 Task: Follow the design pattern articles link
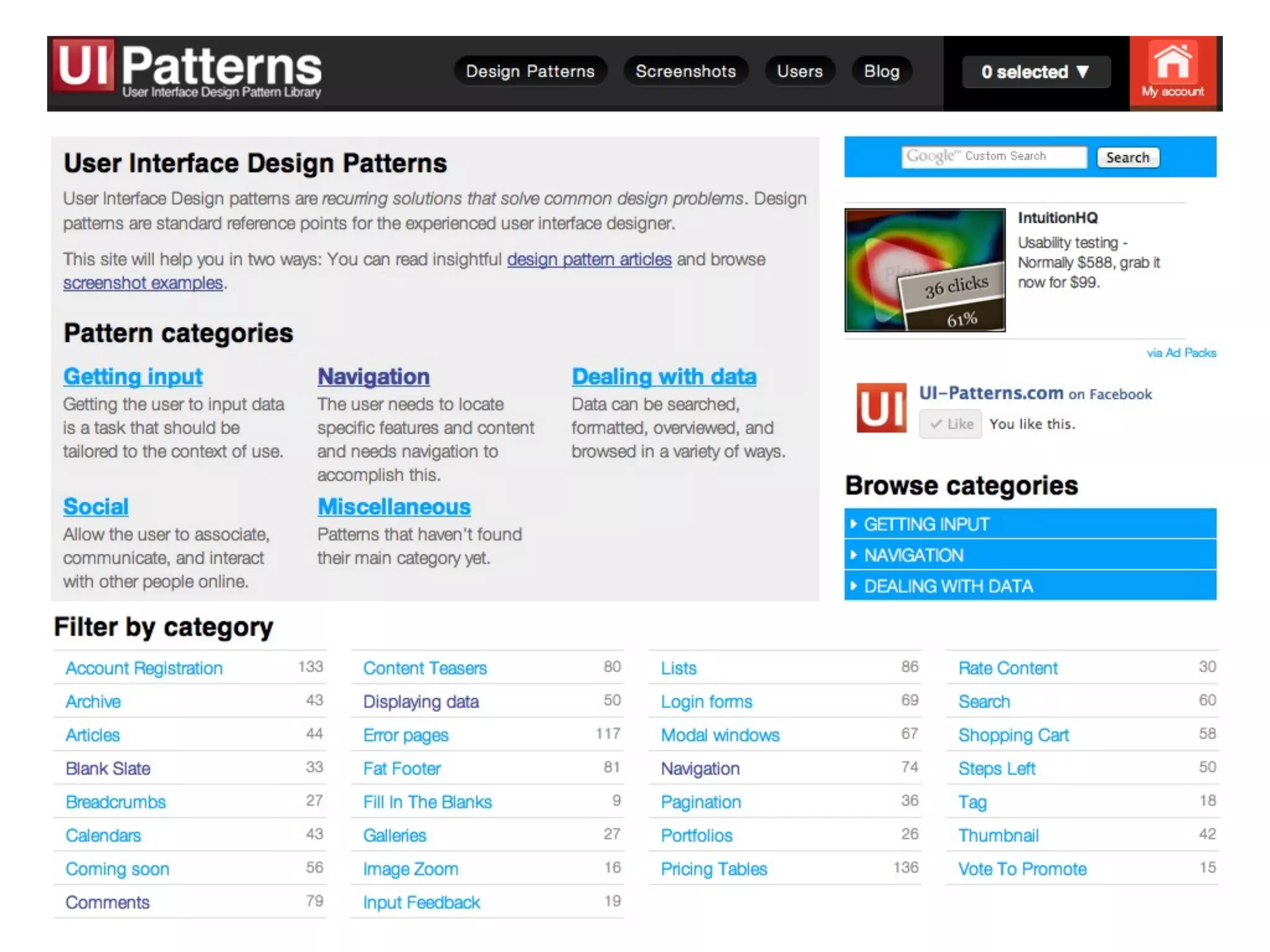tap(589, 259)
